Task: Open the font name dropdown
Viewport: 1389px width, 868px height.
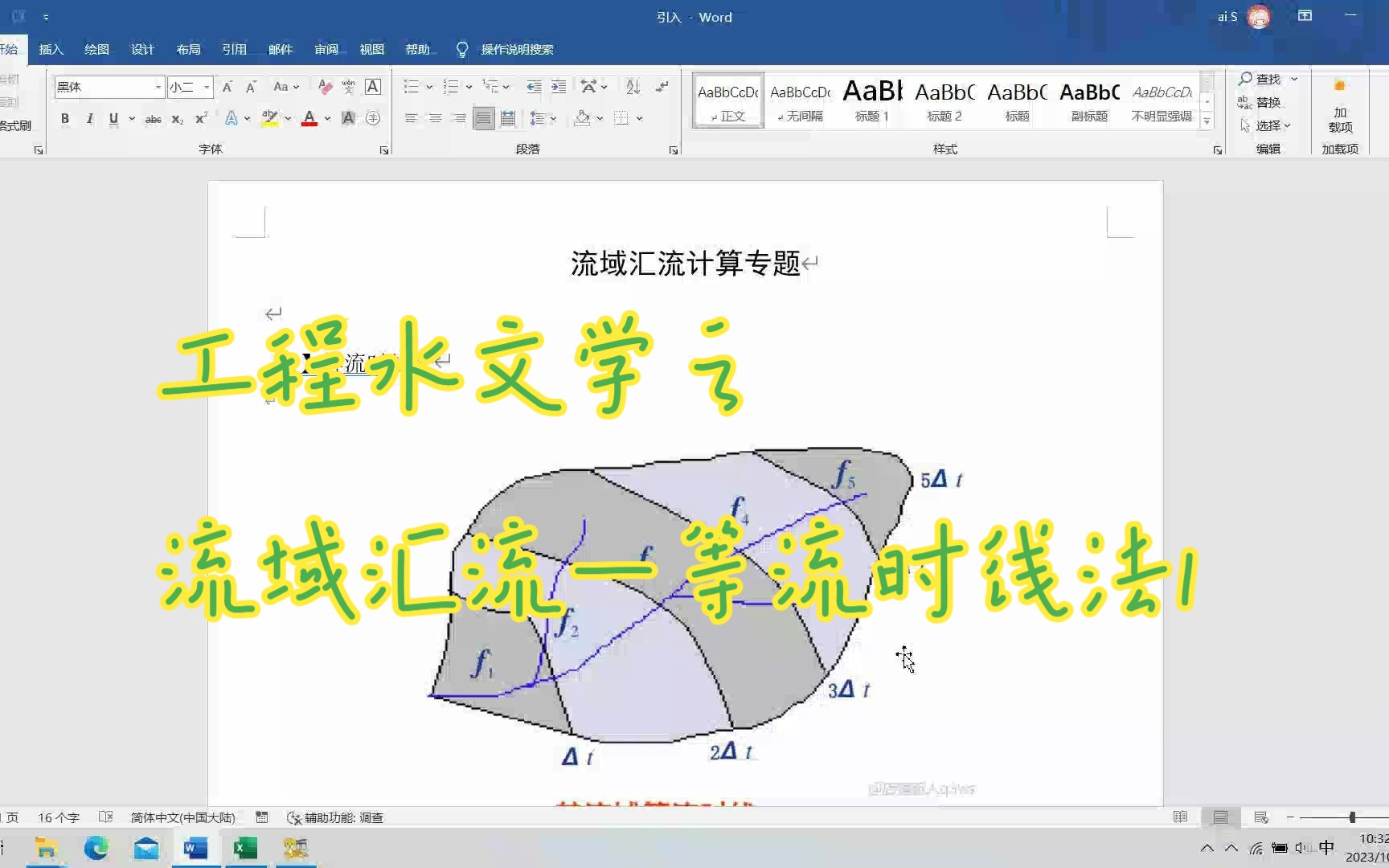Action: pyautogui.click(x=160, y=87)
